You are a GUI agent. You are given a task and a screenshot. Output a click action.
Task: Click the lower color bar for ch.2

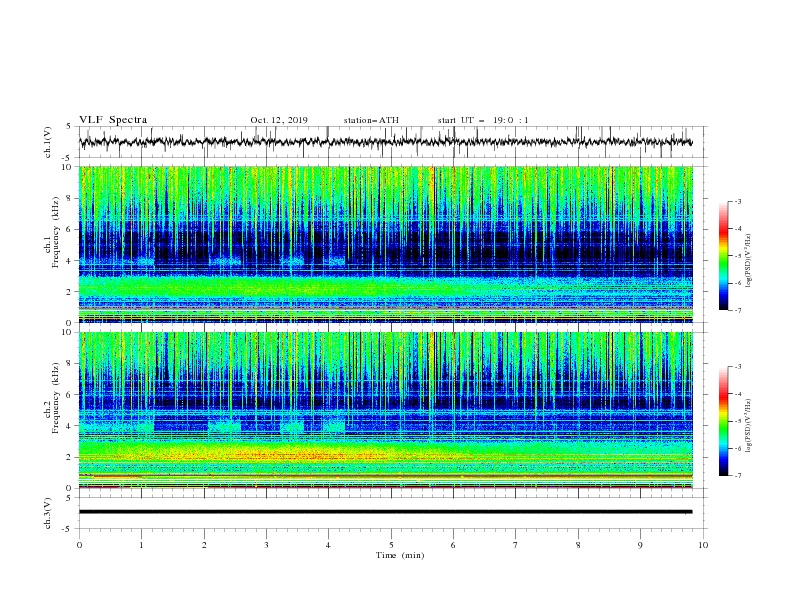pyautogui.click(x=724, y=421)
